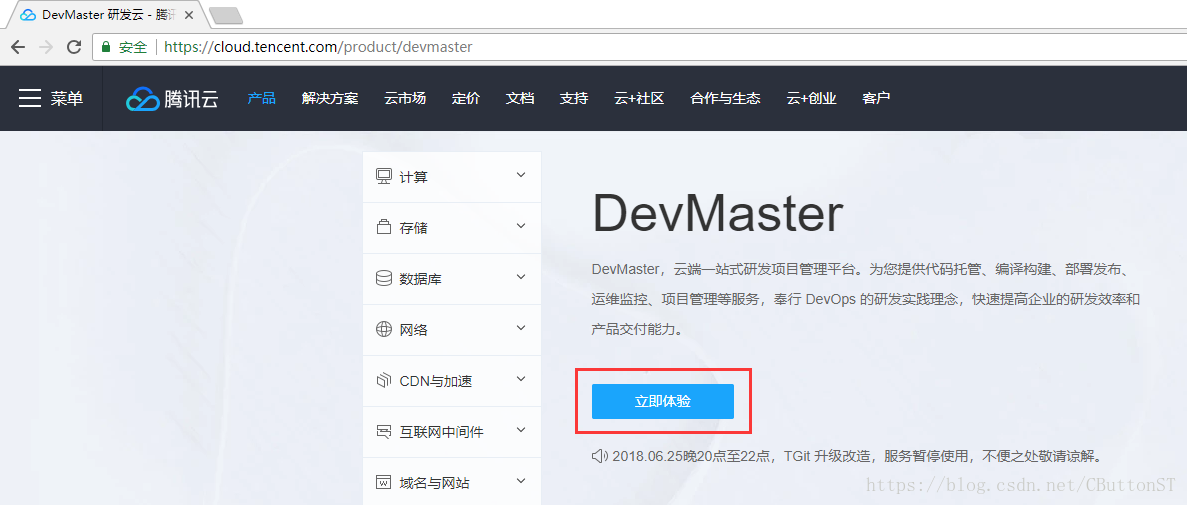Open the 定价 nav item
Viewport: 1187px width, 505px height.
pyautogui.click(x=466, y=98)
